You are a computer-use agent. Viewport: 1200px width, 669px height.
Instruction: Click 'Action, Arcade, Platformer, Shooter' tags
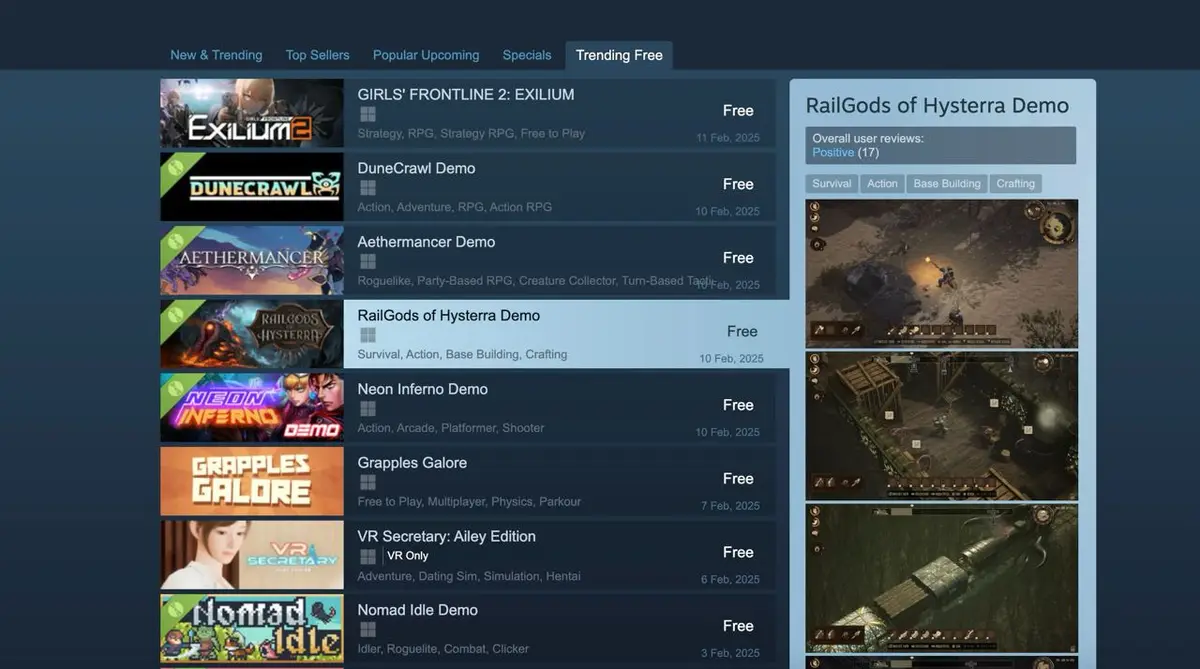(451, 428)
